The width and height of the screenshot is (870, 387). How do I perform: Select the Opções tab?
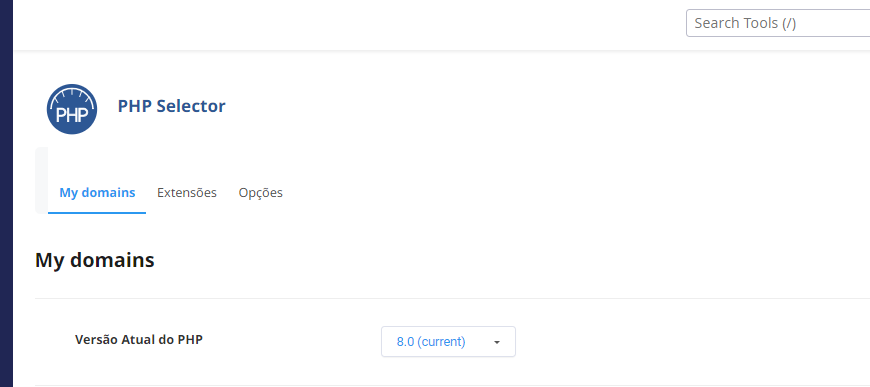(260, 193)
